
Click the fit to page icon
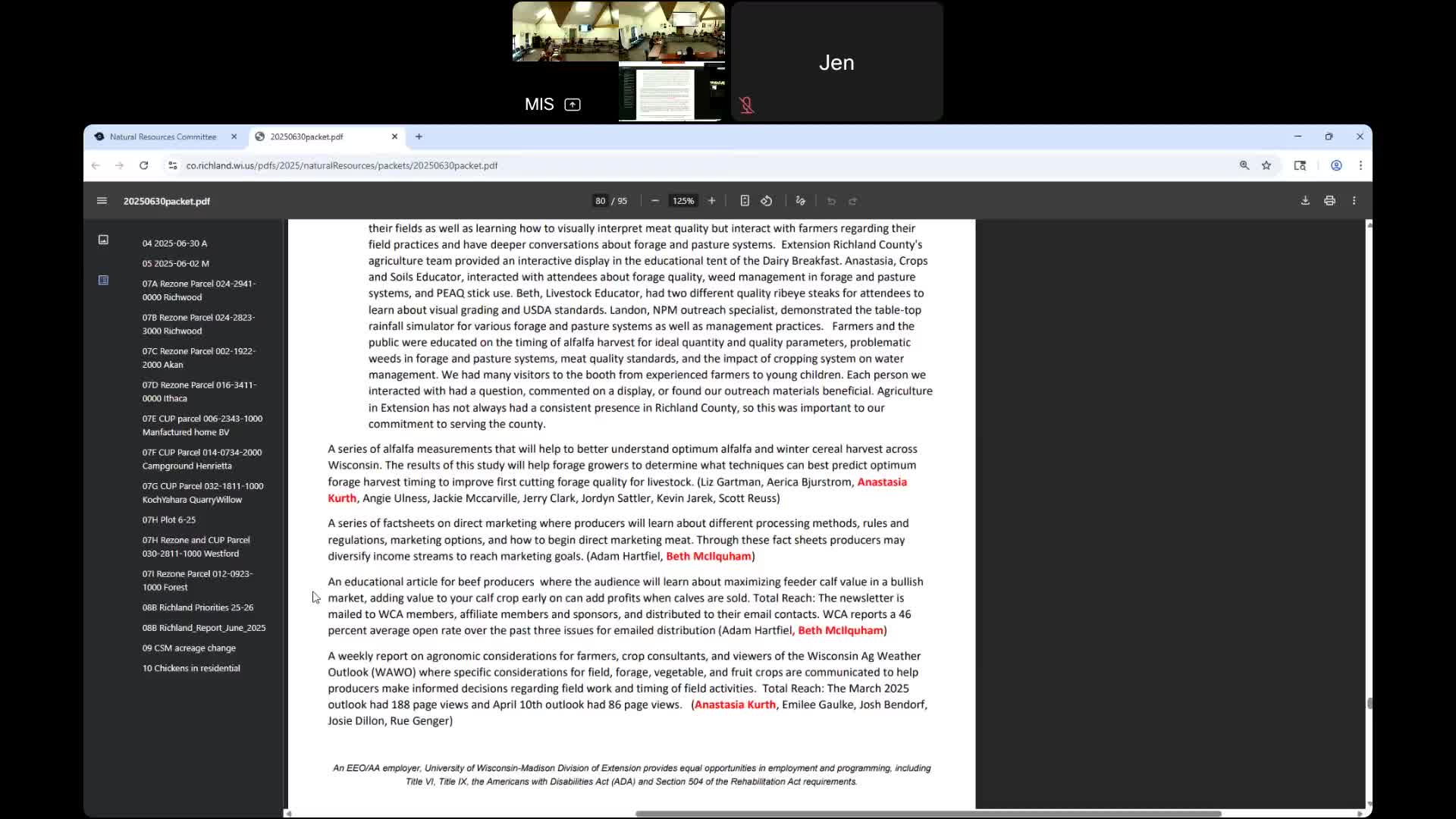[745, 201]
